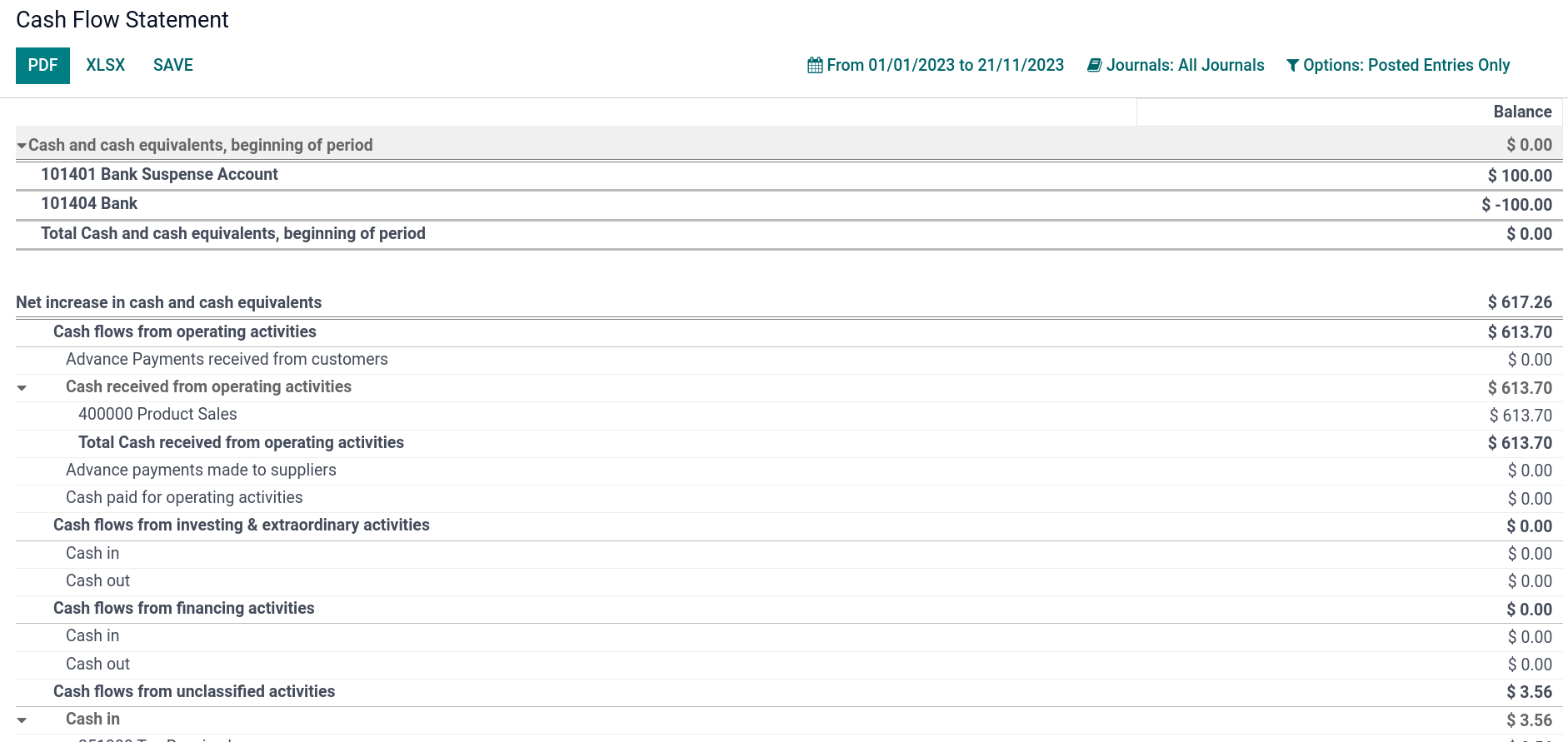The width and height of the screenshot is (1568, 742).
Task: Open the 101401 Bank Suspense Account line
Action: (x=159, y=175)
